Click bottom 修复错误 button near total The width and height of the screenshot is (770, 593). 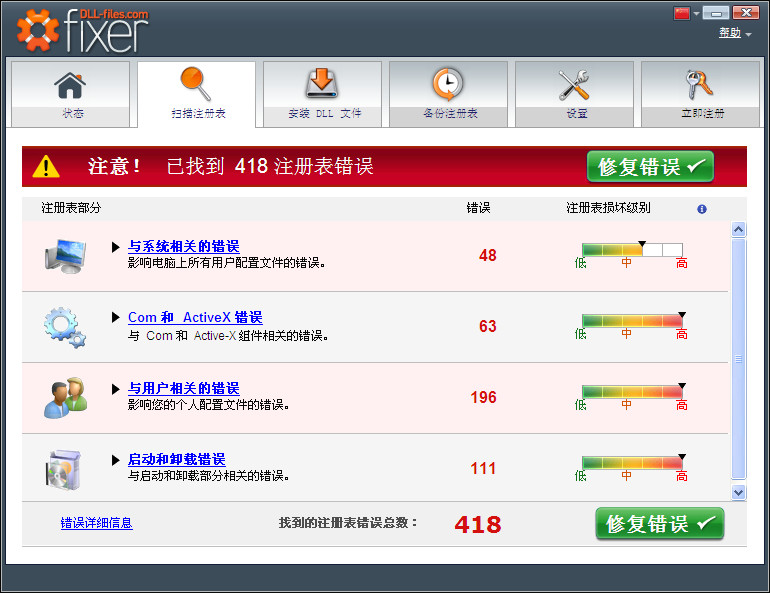click(x=660, y=524)
